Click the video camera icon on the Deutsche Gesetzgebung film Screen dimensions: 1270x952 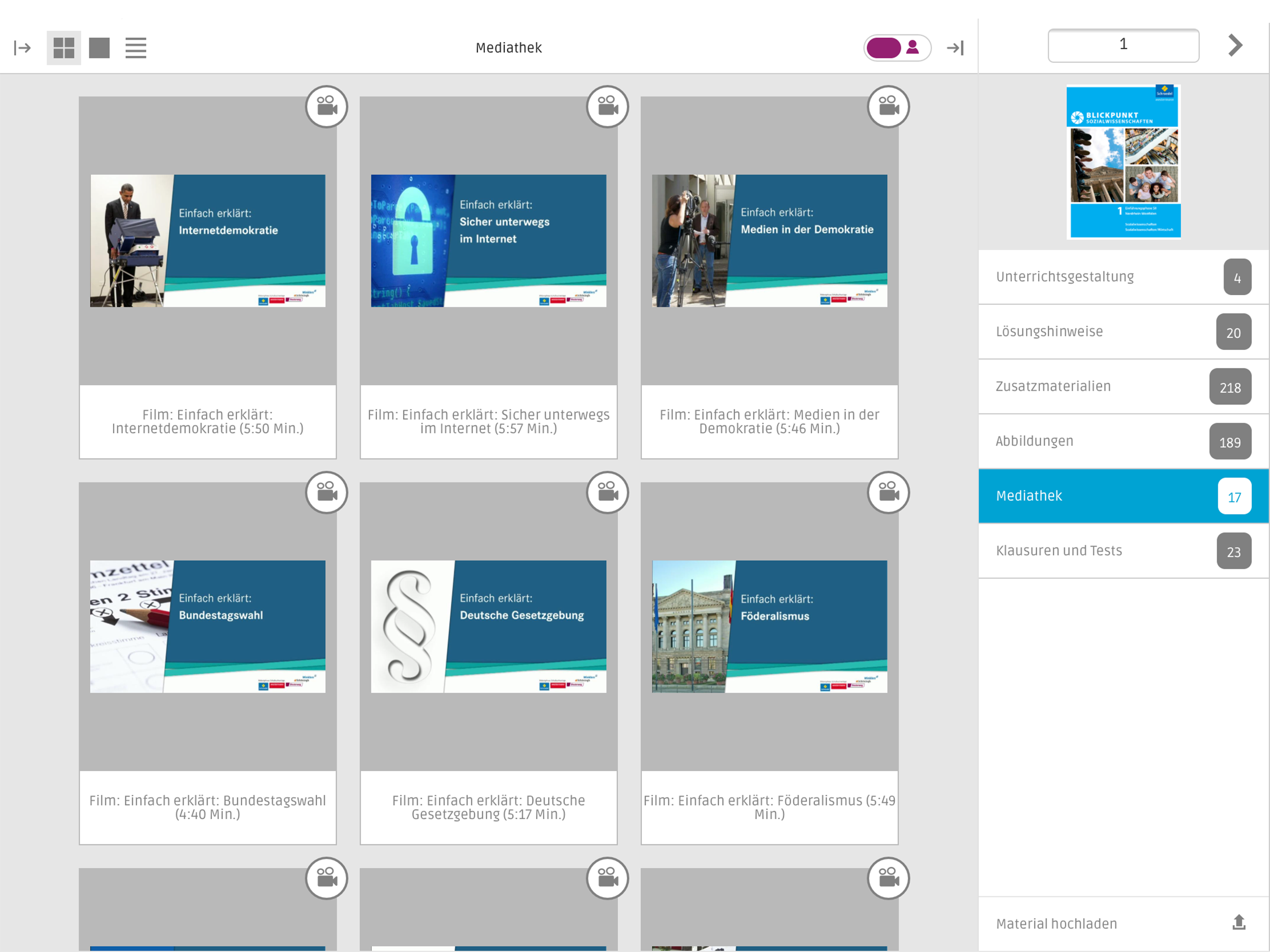tap(608, 493)
